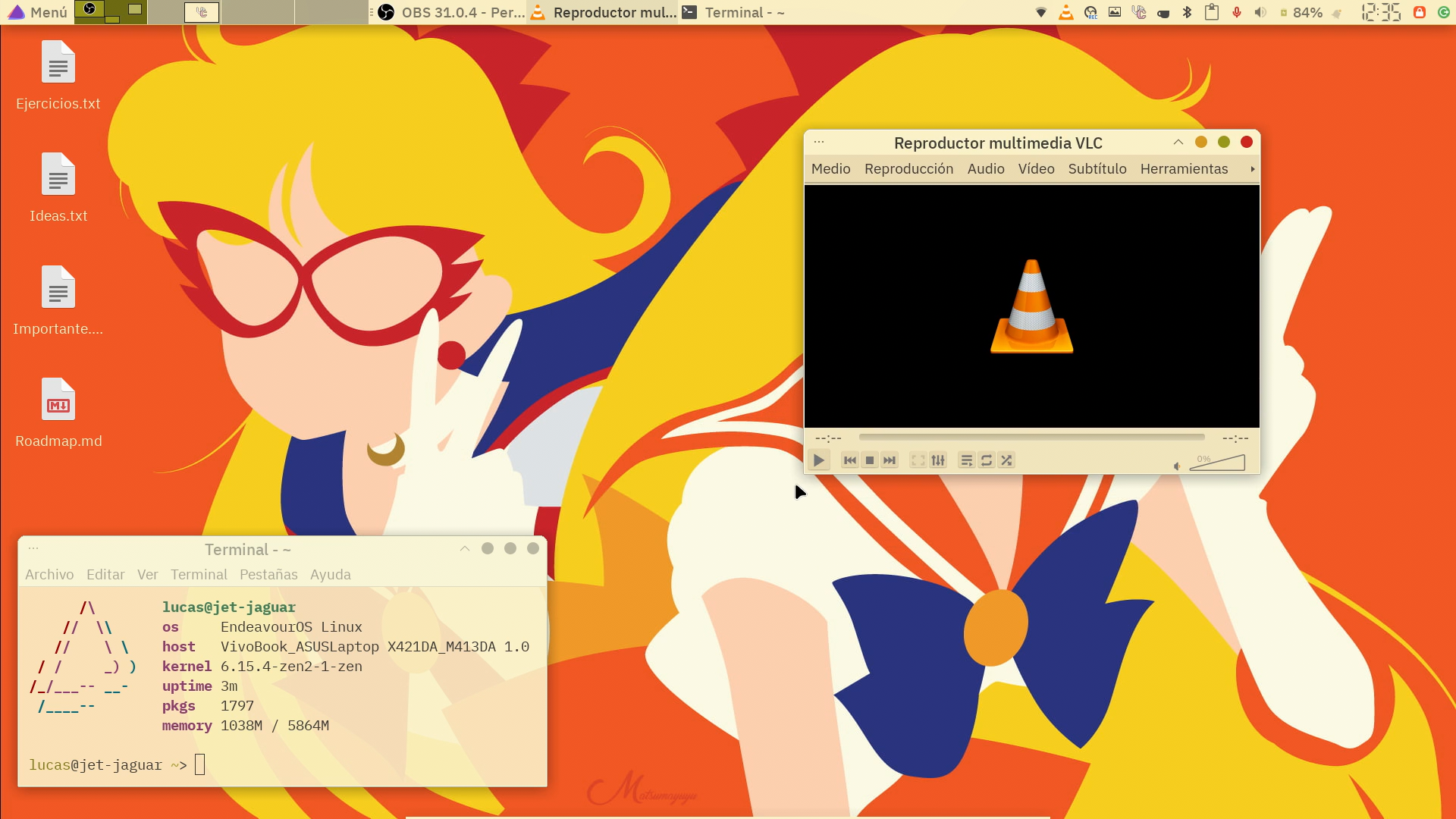
Task: Click VLC elapsed time label
Action: pyautogui.click(x=828, y=438)
